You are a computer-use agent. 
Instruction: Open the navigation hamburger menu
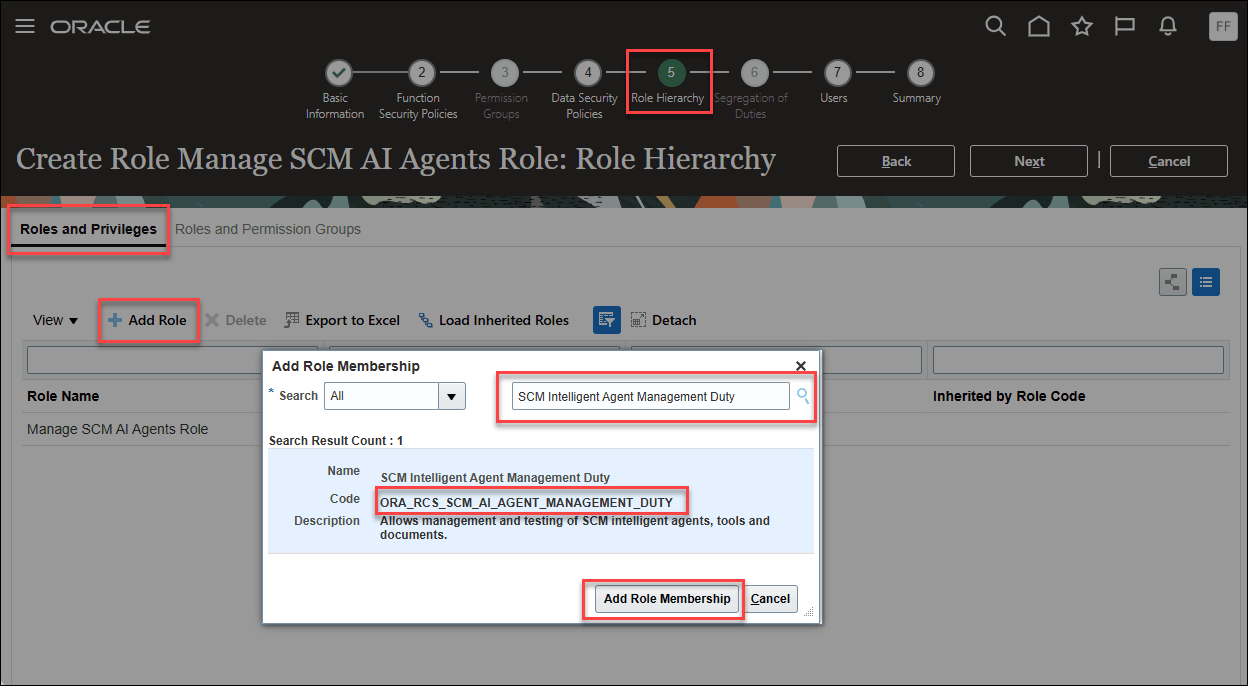[x=25, y=26]
